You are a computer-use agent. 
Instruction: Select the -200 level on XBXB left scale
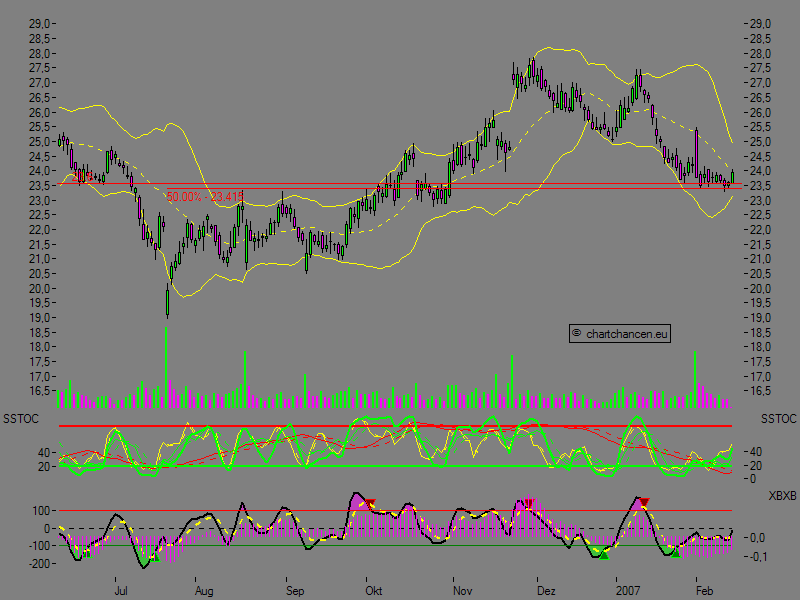tap(39, 564)
